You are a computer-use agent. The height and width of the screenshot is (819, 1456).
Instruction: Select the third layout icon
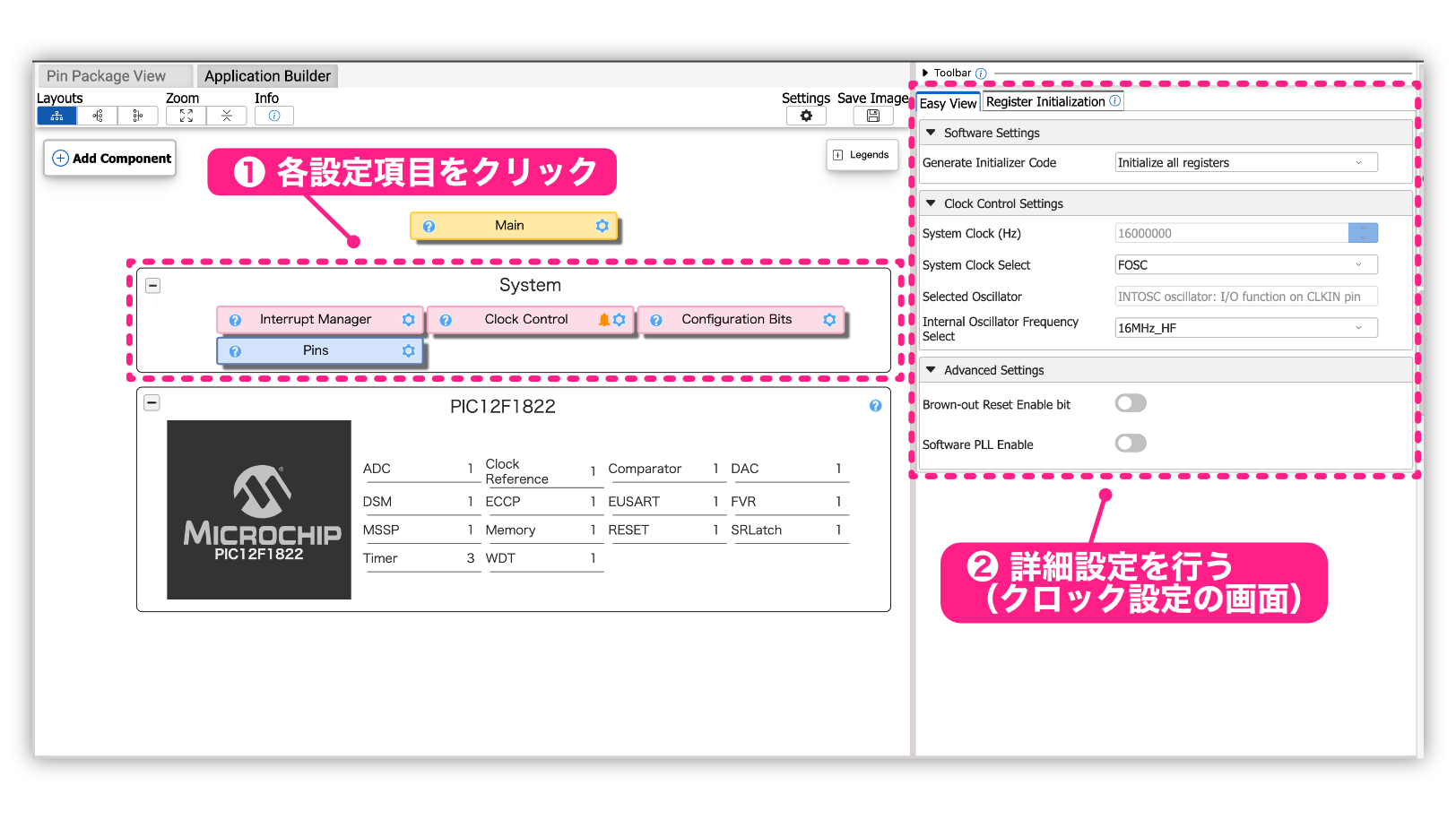pos(138,116)
